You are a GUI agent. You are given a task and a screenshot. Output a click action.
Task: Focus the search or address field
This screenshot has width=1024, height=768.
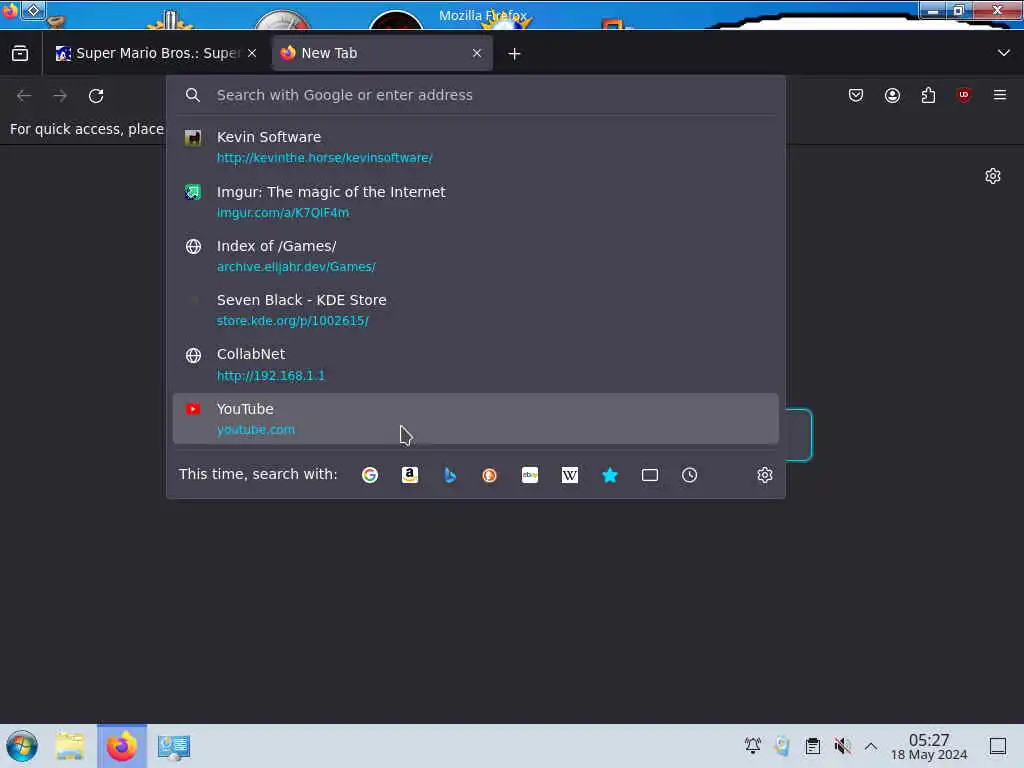[475, 95]
